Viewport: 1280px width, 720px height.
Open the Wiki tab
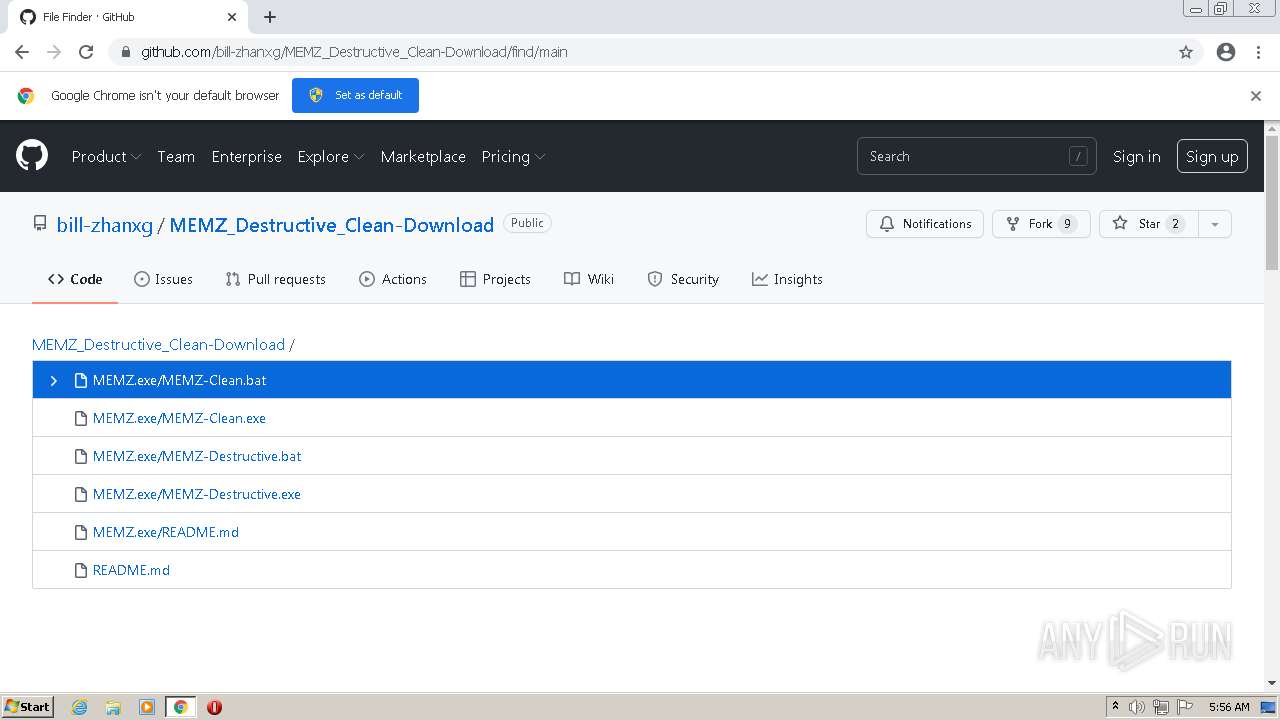(x=589, y=279)
